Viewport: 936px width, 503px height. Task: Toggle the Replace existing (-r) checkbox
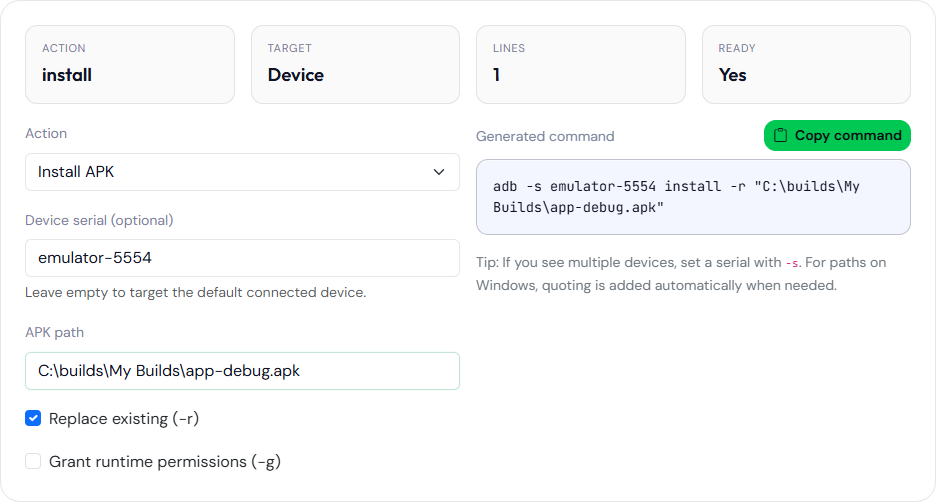[33, 418]
